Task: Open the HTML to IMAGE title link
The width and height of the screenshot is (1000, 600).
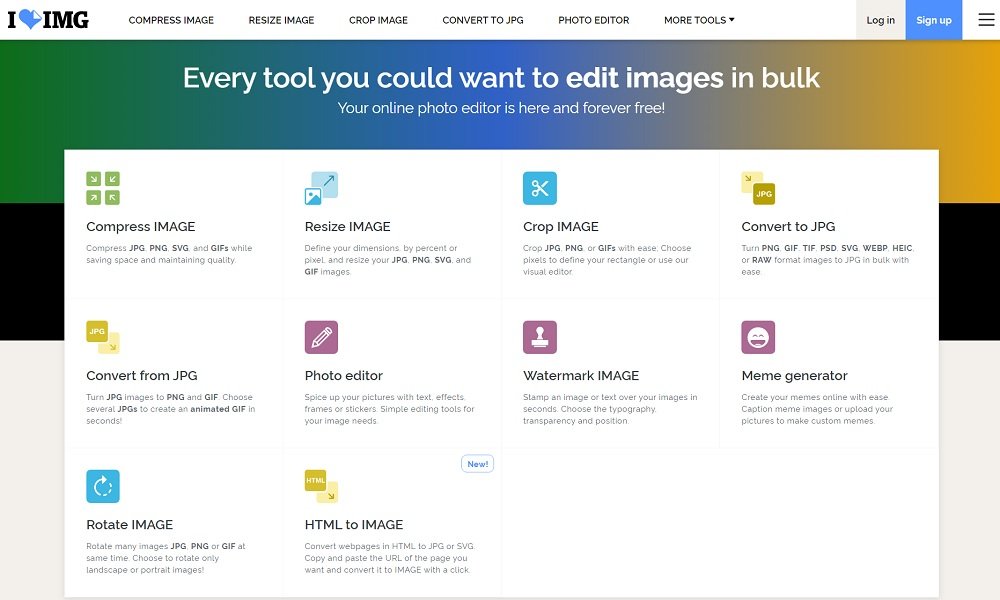Action: click(354, 525)
